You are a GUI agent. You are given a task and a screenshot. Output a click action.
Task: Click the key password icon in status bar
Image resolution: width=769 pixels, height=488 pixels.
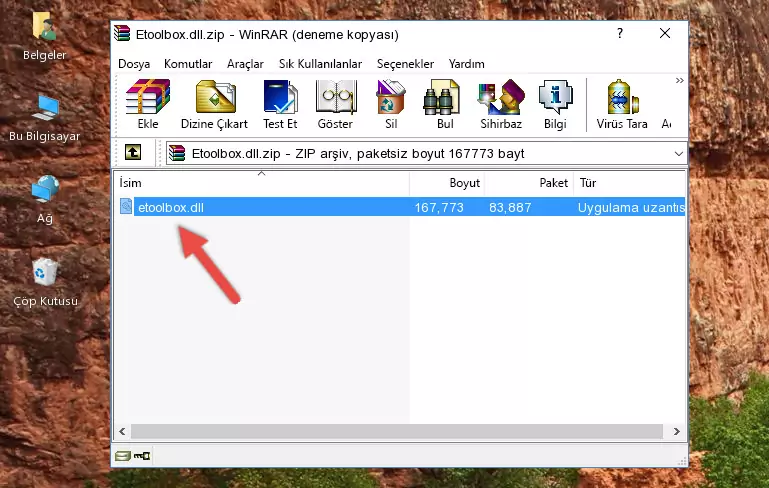[142, 456]
